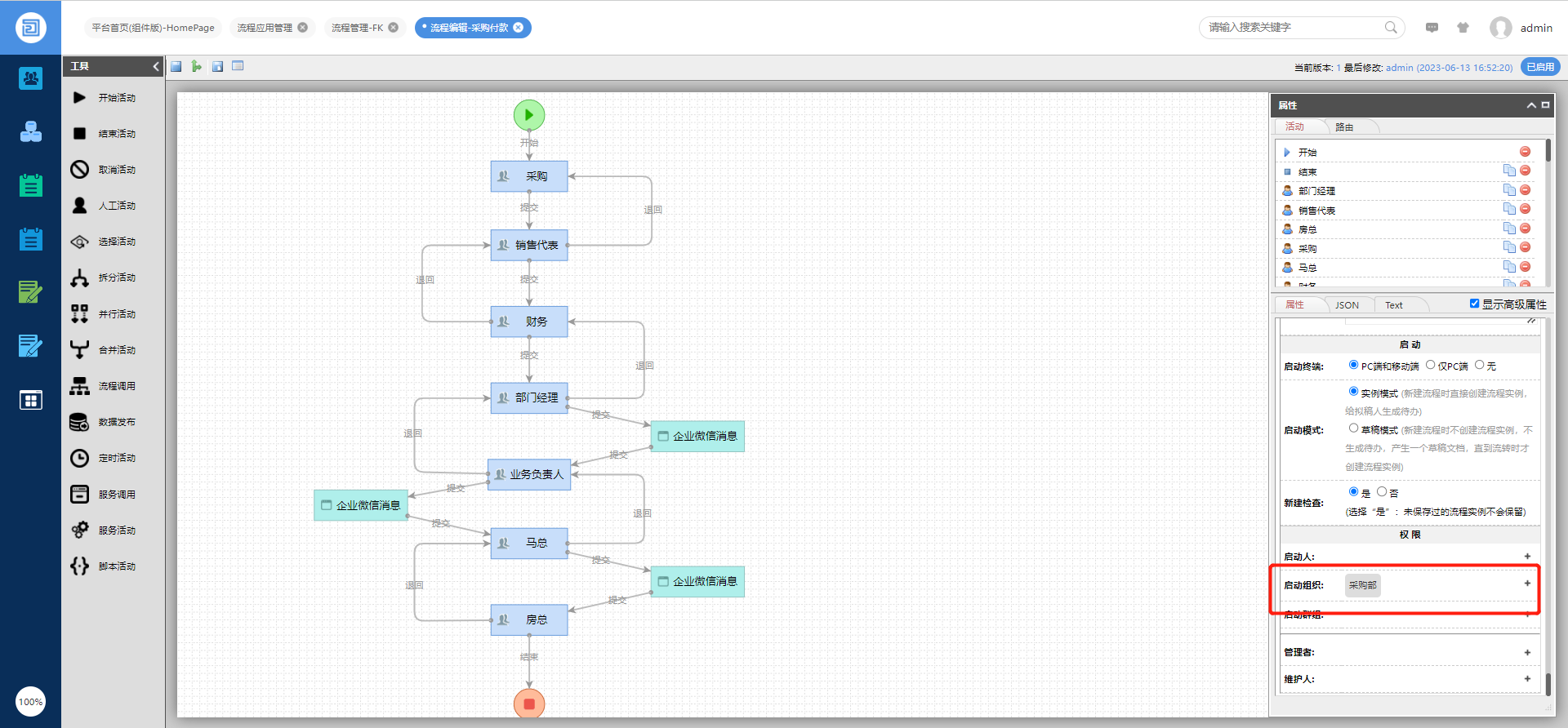Viewport: 1568px width, 728px height.
Task: Switch to the 路由 tab
Action: (x=1344, y=127)
